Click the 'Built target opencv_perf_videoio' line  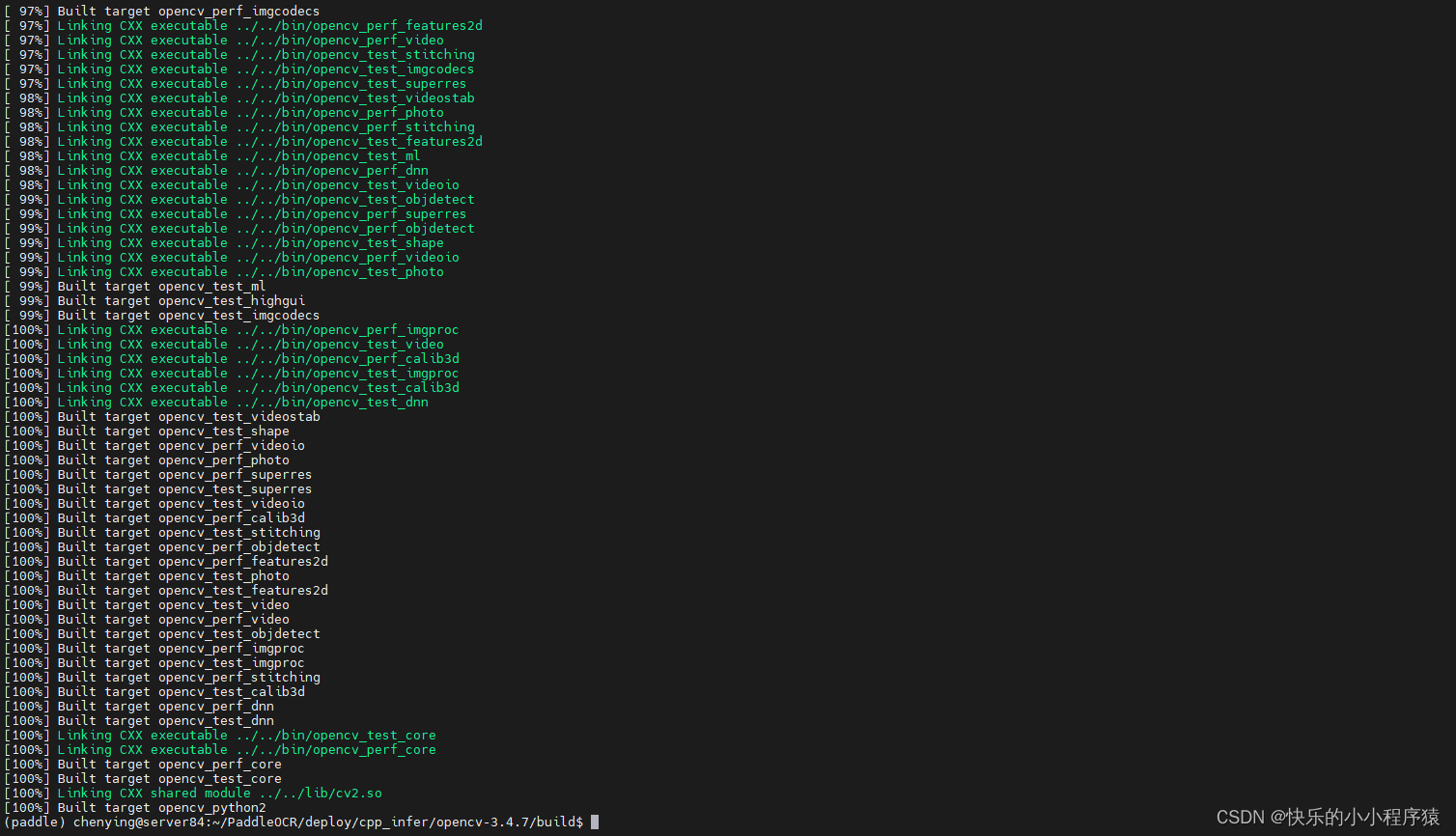pos(154,446)
